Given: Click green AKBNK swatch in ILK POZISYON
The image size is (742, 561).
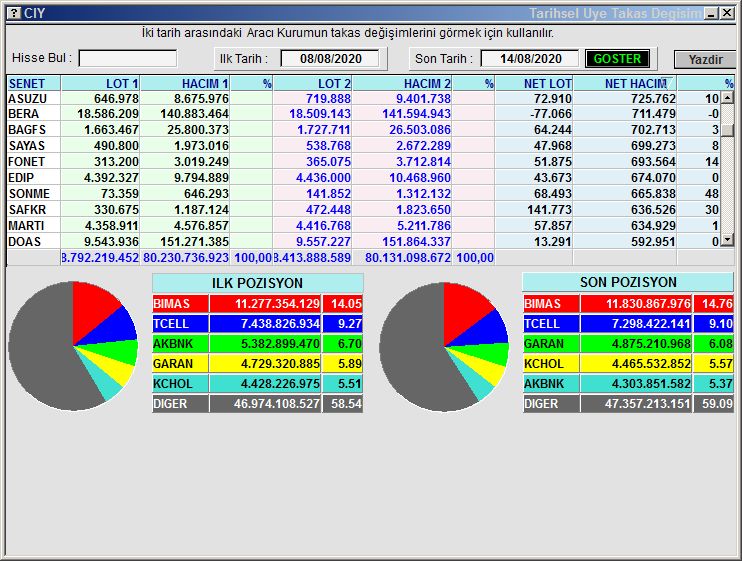Looking at the screenshot, I should point(180,344).
